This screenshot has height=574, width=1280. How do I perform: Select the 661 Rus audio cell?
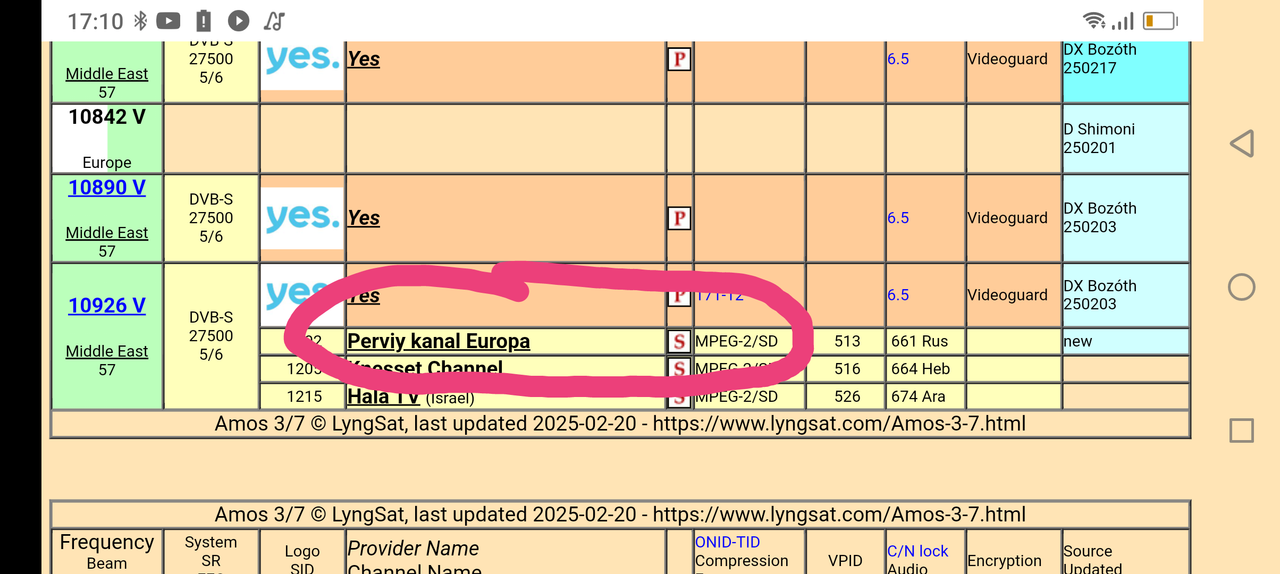pos(925,341)
